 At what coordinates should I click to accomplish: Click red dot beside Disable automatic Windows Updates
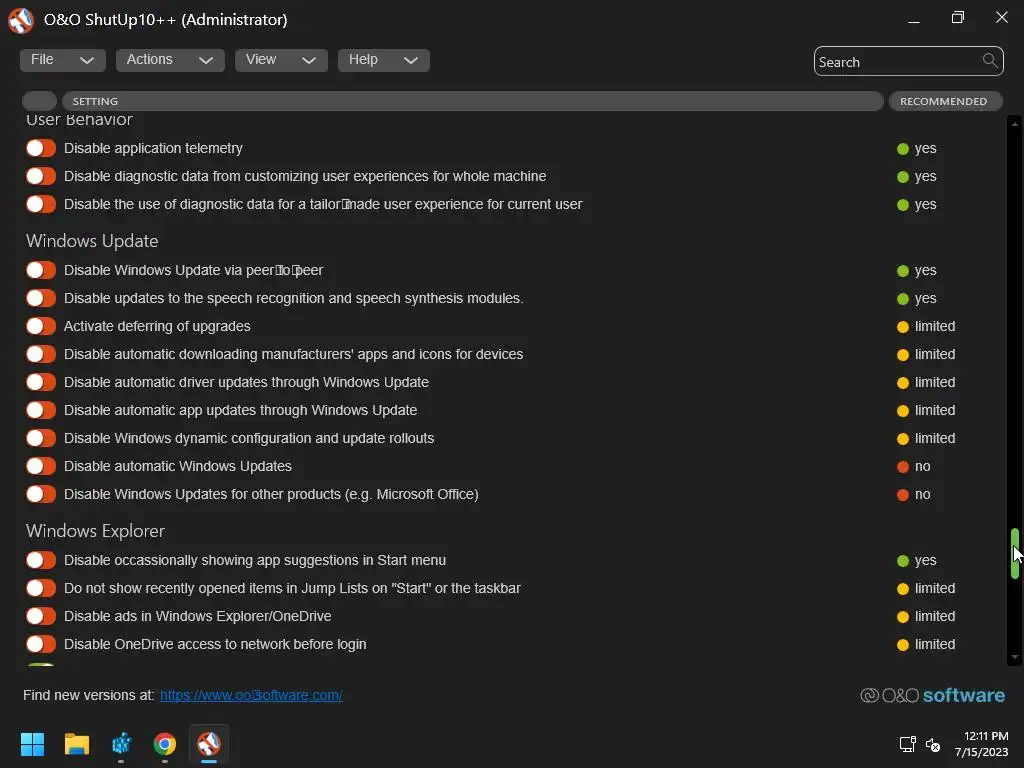click(903, 467)
